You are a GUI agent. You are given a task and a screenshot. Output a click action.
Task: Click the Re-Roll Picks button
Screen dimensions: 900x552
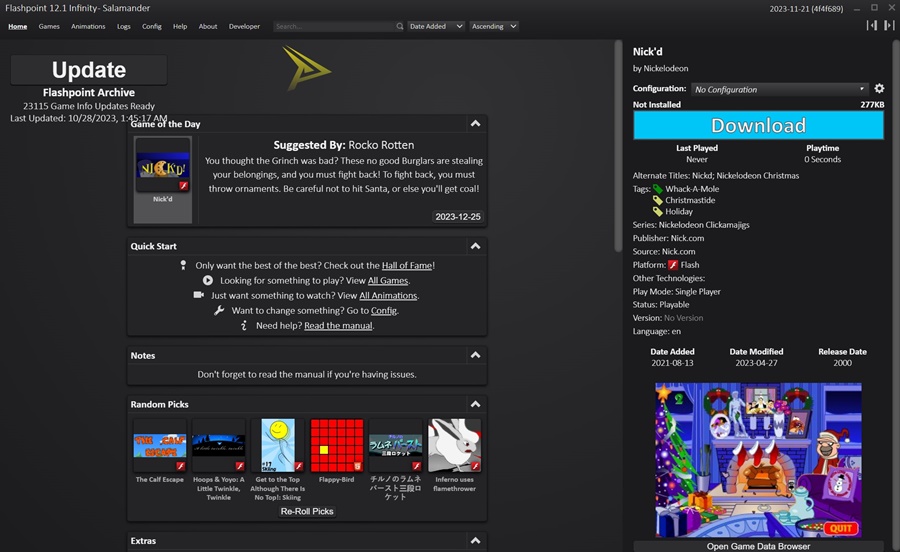[x=307, y=511]
